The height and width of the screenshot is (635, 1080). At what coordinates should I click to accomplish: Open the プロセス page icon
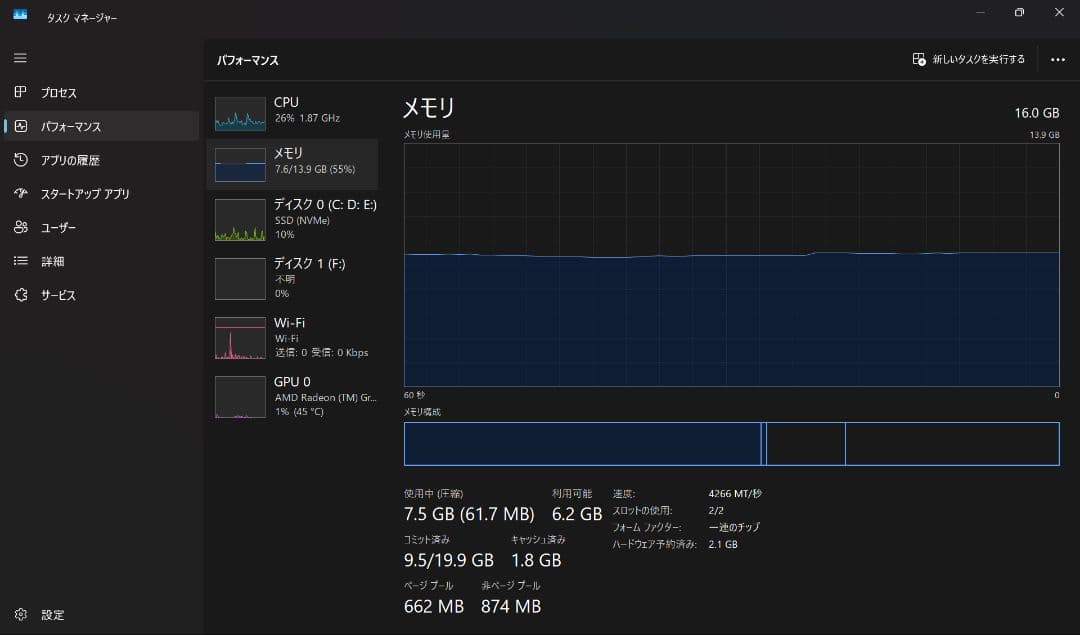pyautogui.click(x=21, y=92)
